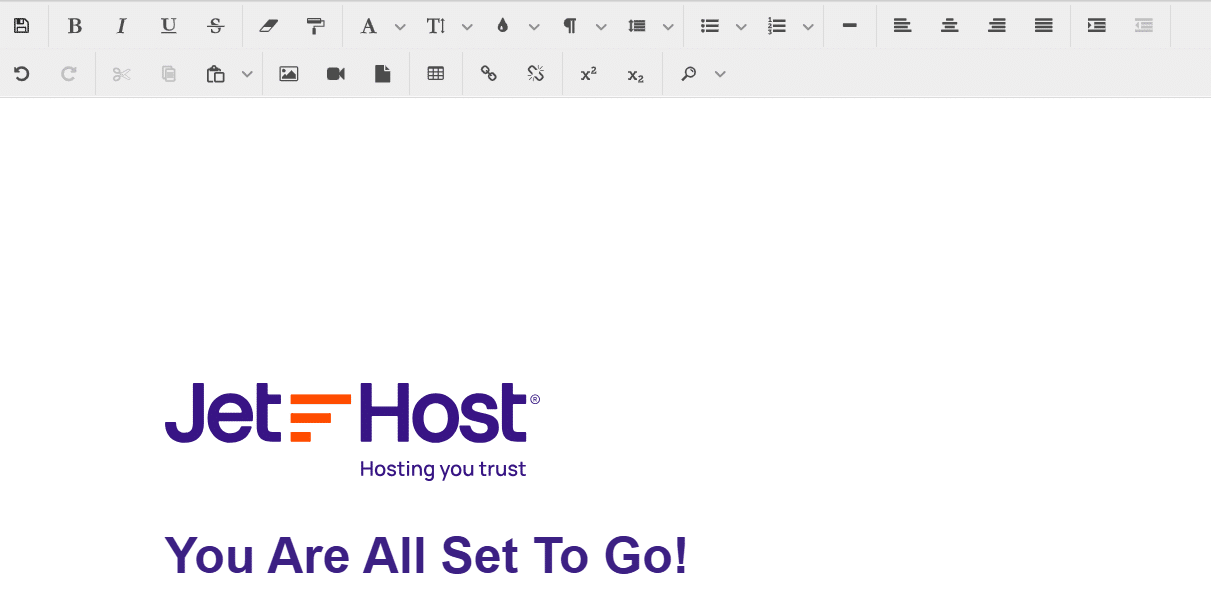This screenshot has width=1211, height=609.
Task: Click the Undo arrow
Action: coord(22,73)
